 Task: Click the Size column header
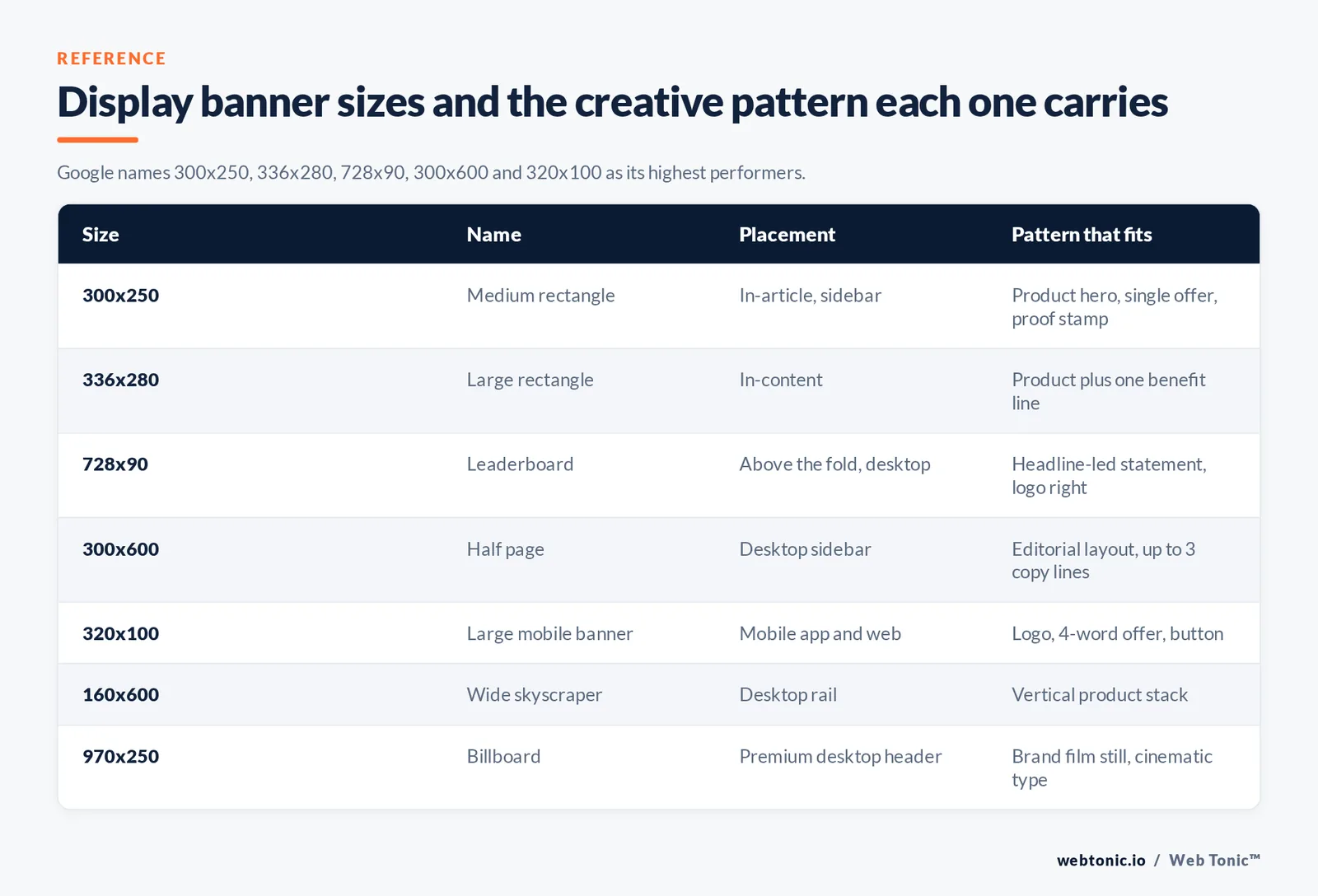100,235
